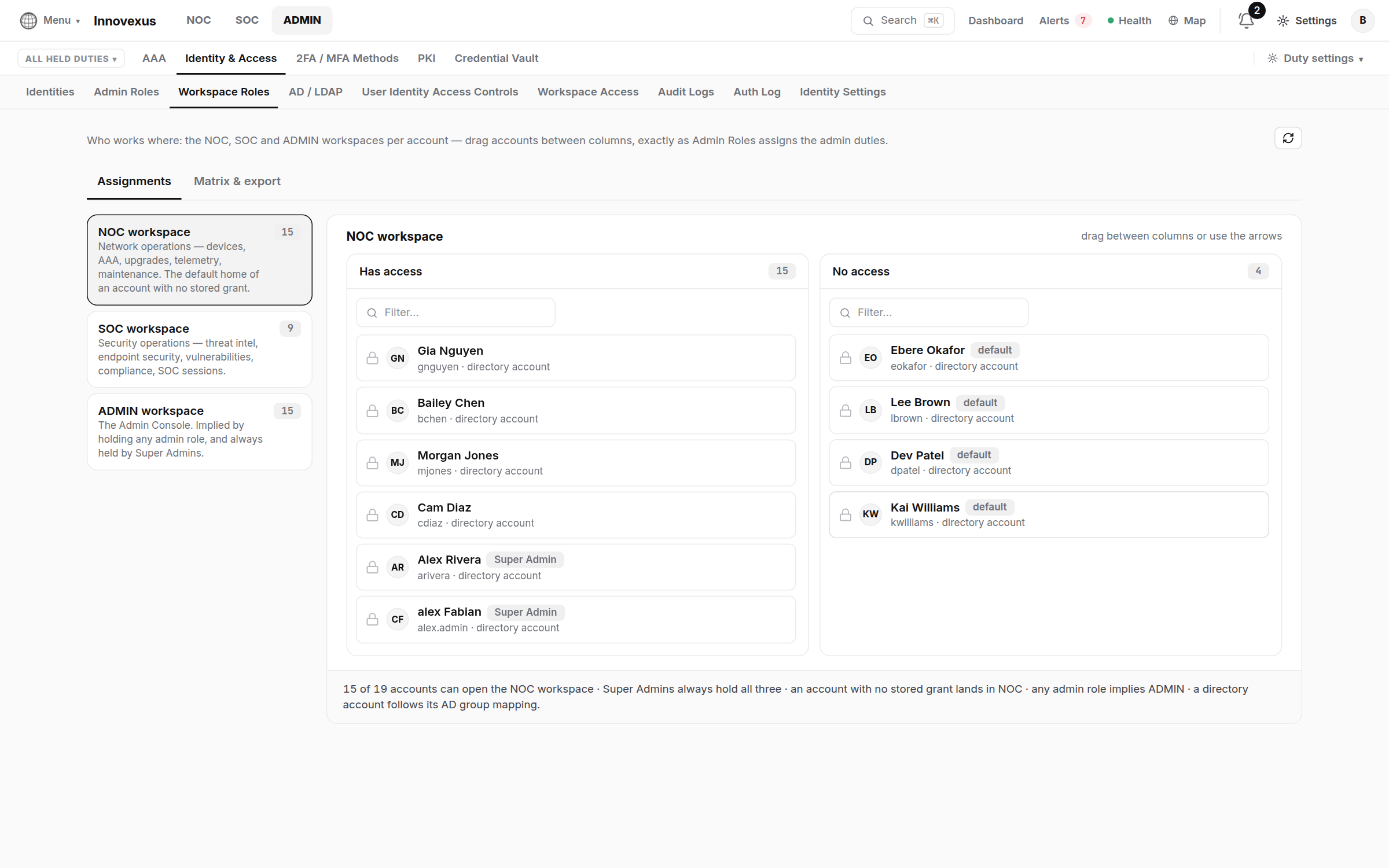The image size is (1389, 868).
Task: Open the AAA section
Action: coord(154,58)
